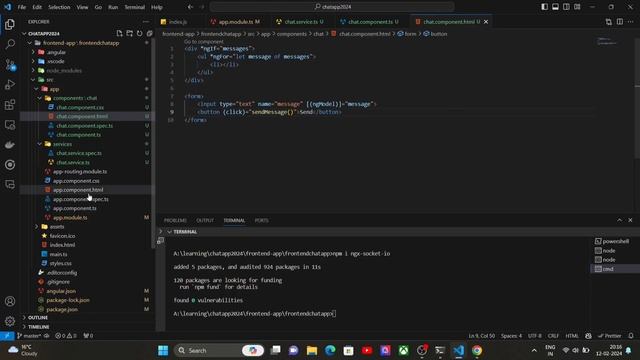
Task: Open File Explorer from taskbar
Action: coord(312,350)
